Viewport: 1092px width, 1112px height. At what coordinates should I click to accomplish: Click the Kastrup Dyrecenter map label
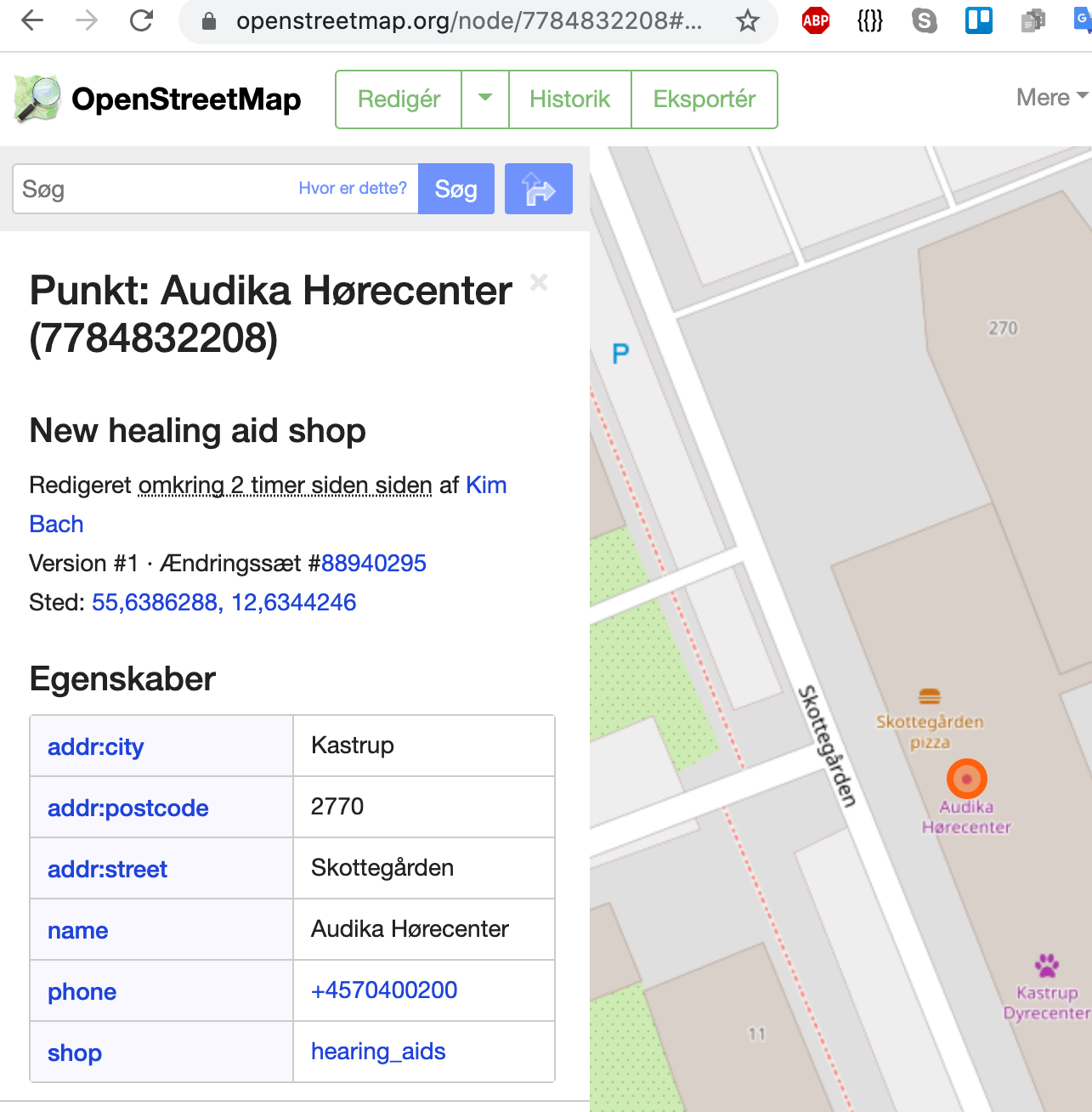[1047, 1003]
